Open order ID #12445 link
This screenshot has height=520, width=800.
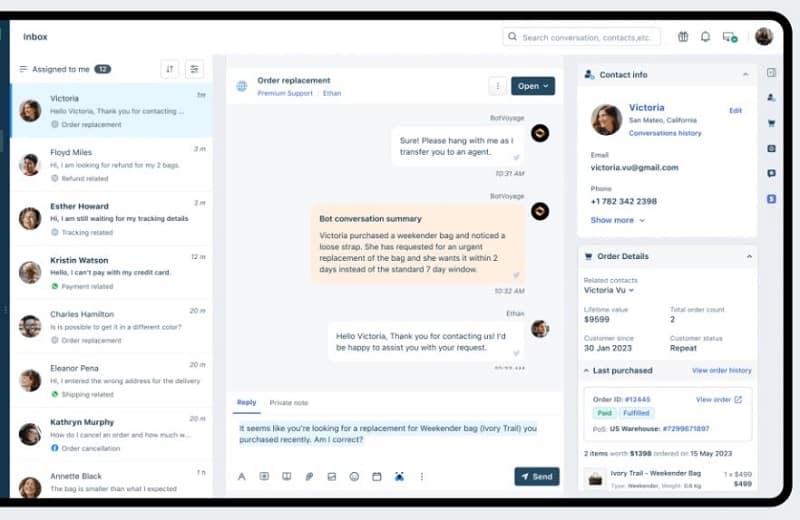click(x=637, y=400)
